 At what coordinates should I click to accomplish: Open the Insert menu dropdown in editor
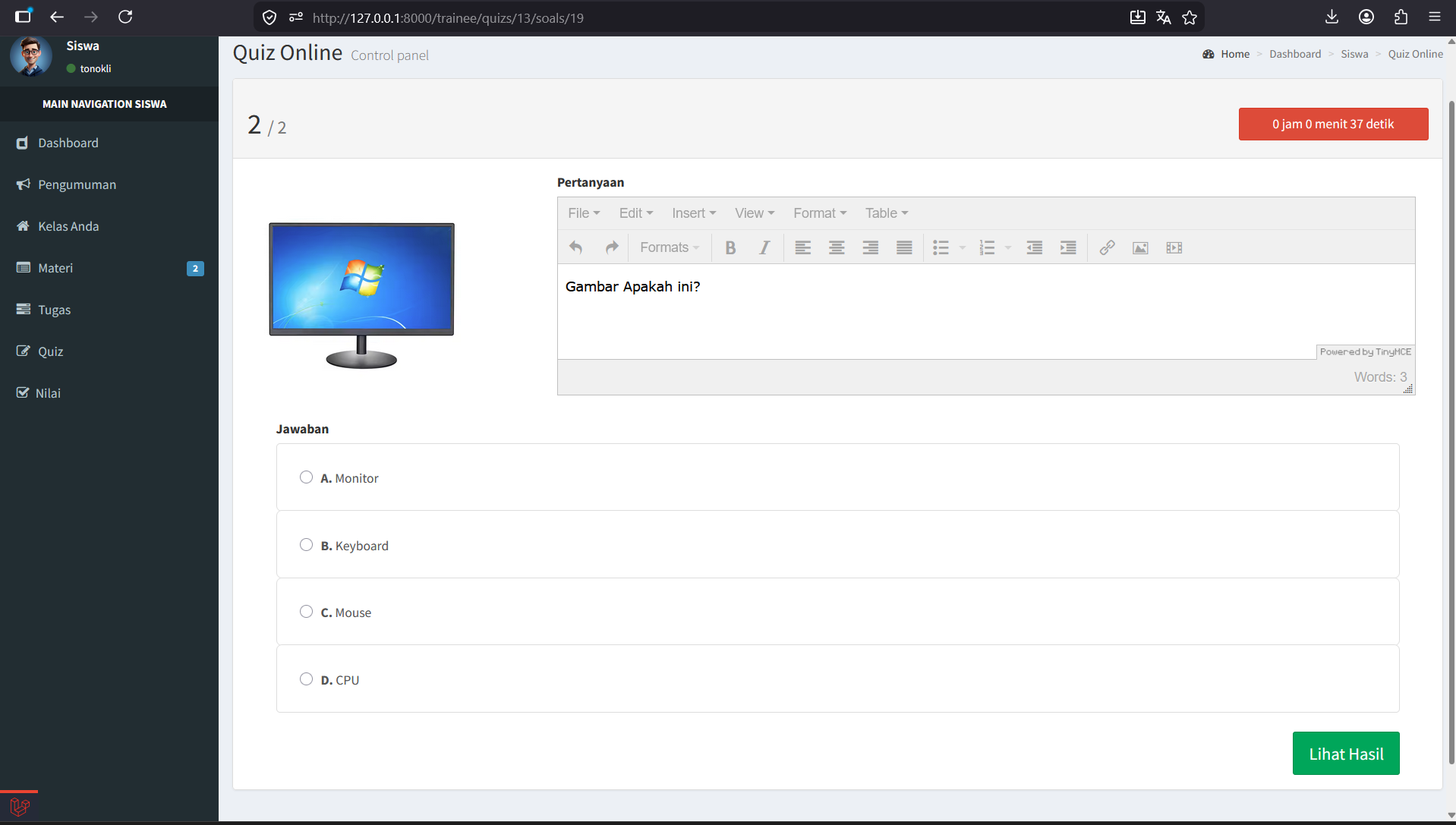click(x=694, y=213)
